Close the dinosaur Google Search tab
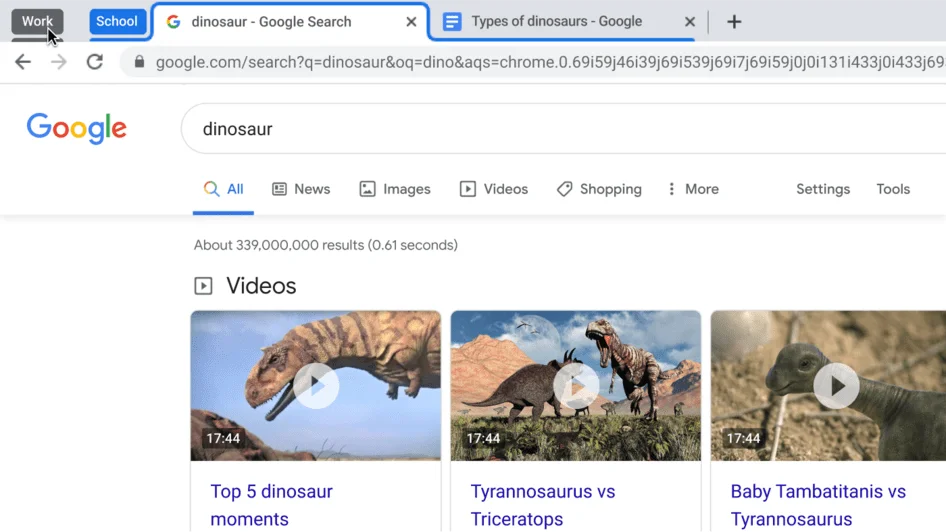Viewport: 946px width, 532px height. pos(411,22)
